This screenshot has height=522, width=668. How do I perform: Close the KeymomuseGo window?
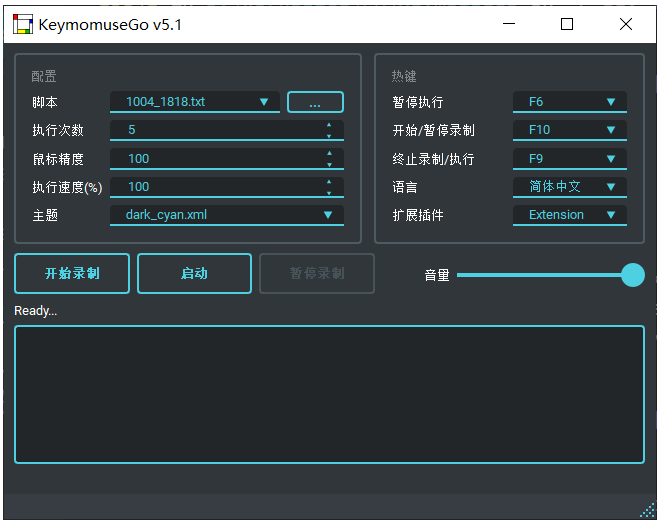tap(625, 24)
